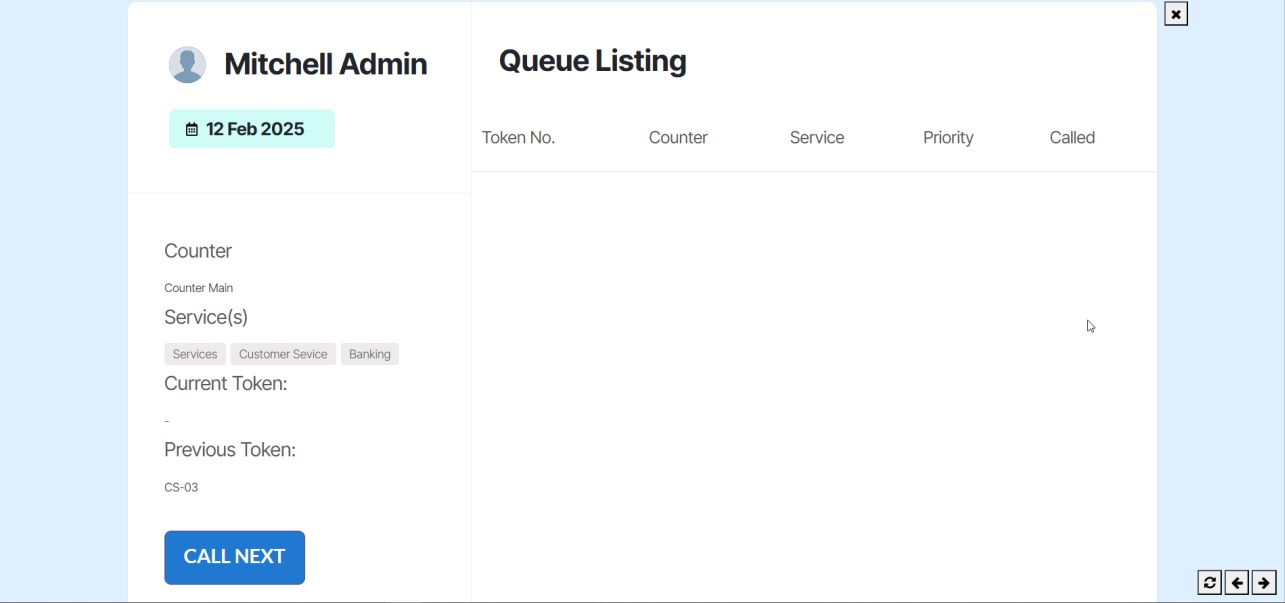
Task: Click the Mitchell Admin name text
Action: pyautogui.click(x=325, y=64)
